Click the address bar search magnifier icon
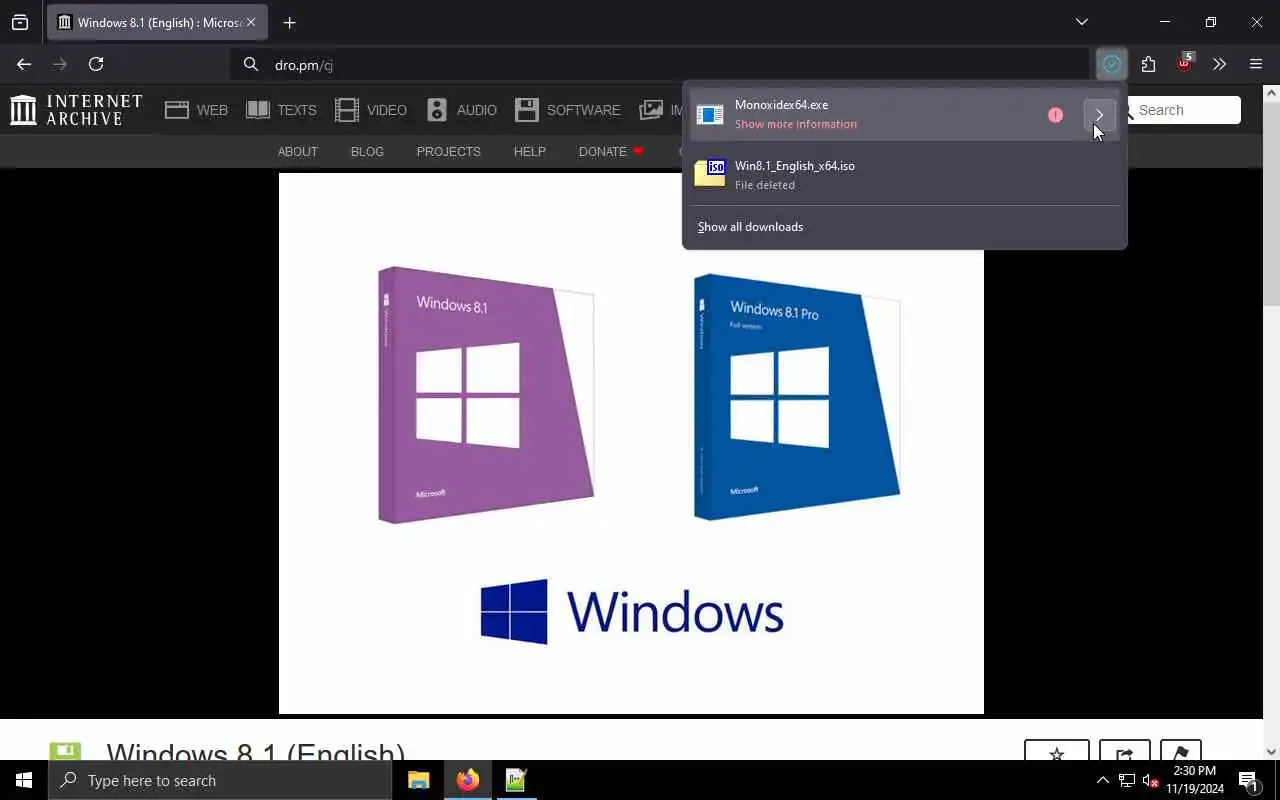The height and width of the screenshot is (800, 1280). click(251, 65)
